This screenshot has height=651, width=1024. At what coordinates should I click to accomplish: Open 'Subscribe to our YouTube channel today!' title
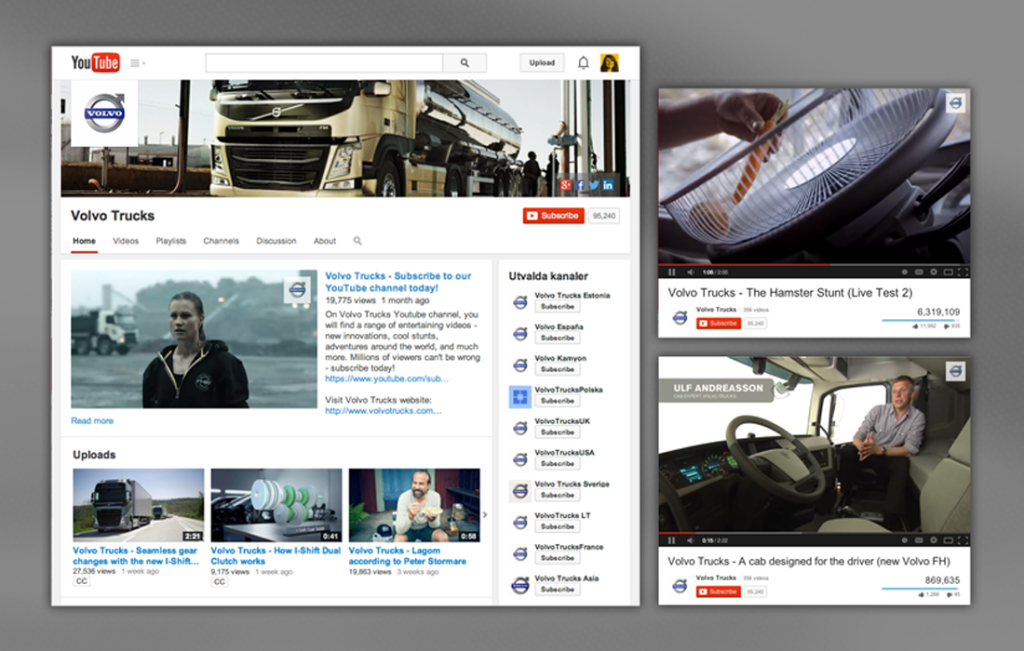click(398, 281)
